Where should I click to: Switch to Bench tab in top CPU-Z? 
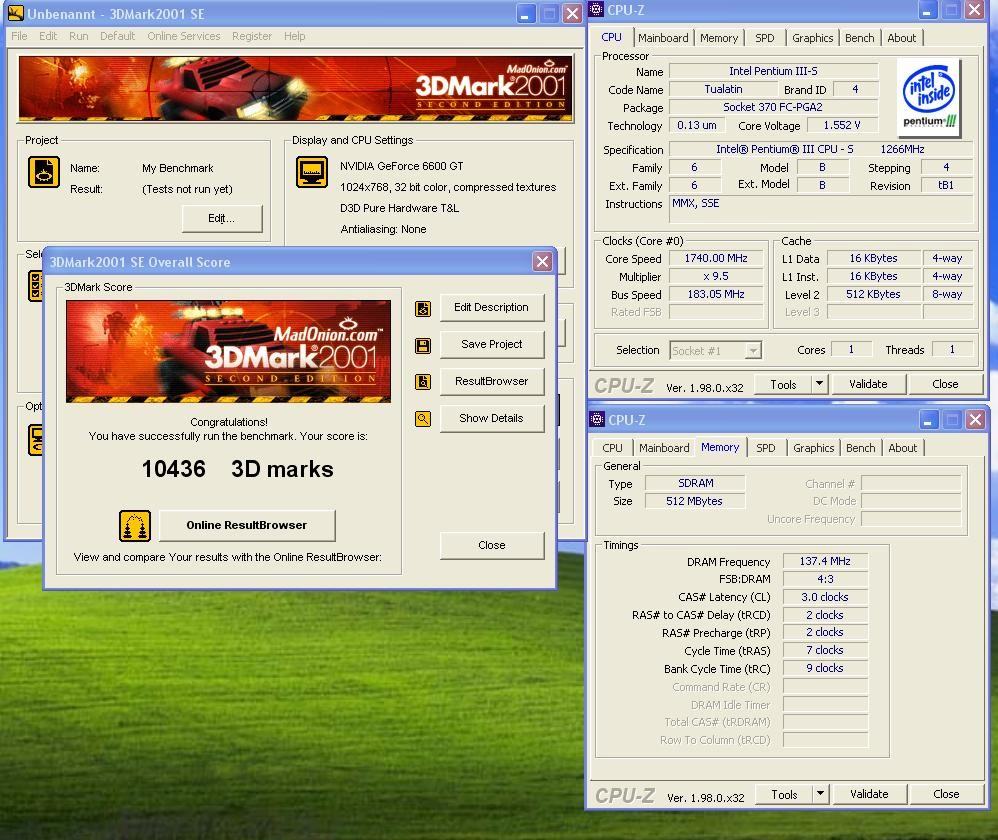tap(859, 38)
